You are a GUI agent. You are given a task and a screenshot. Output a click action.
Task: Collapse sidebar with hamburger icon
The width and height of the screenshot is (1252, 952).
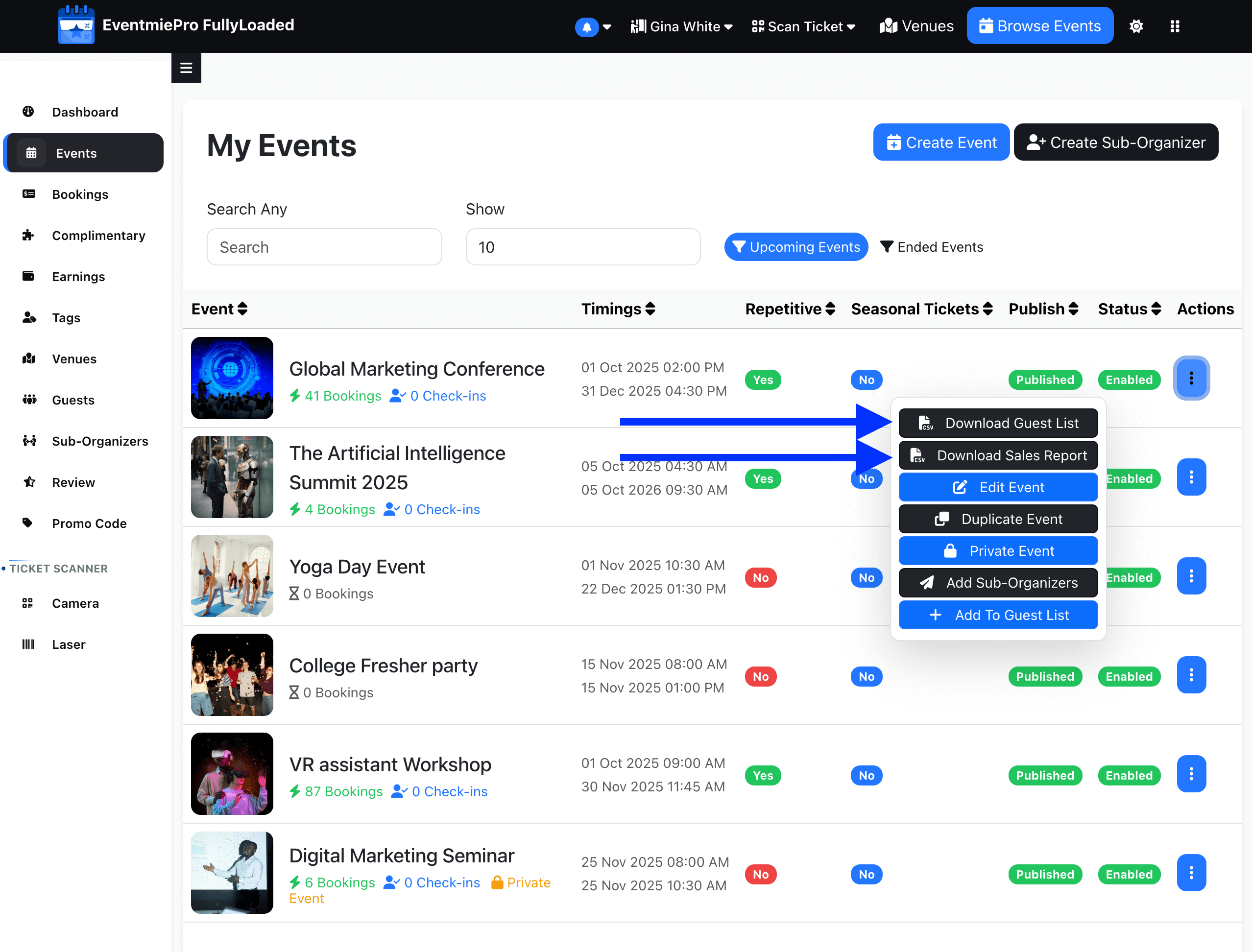coord(186,68)
